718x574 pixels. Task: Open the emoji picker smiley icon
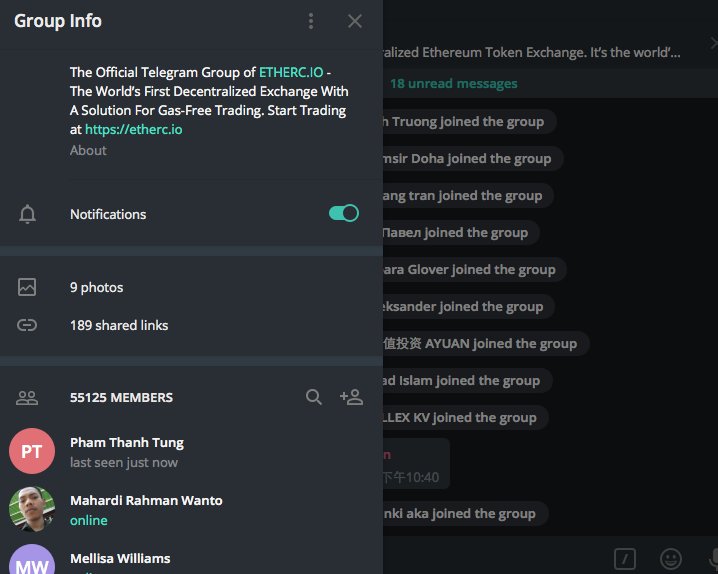(x=671, y=559)
